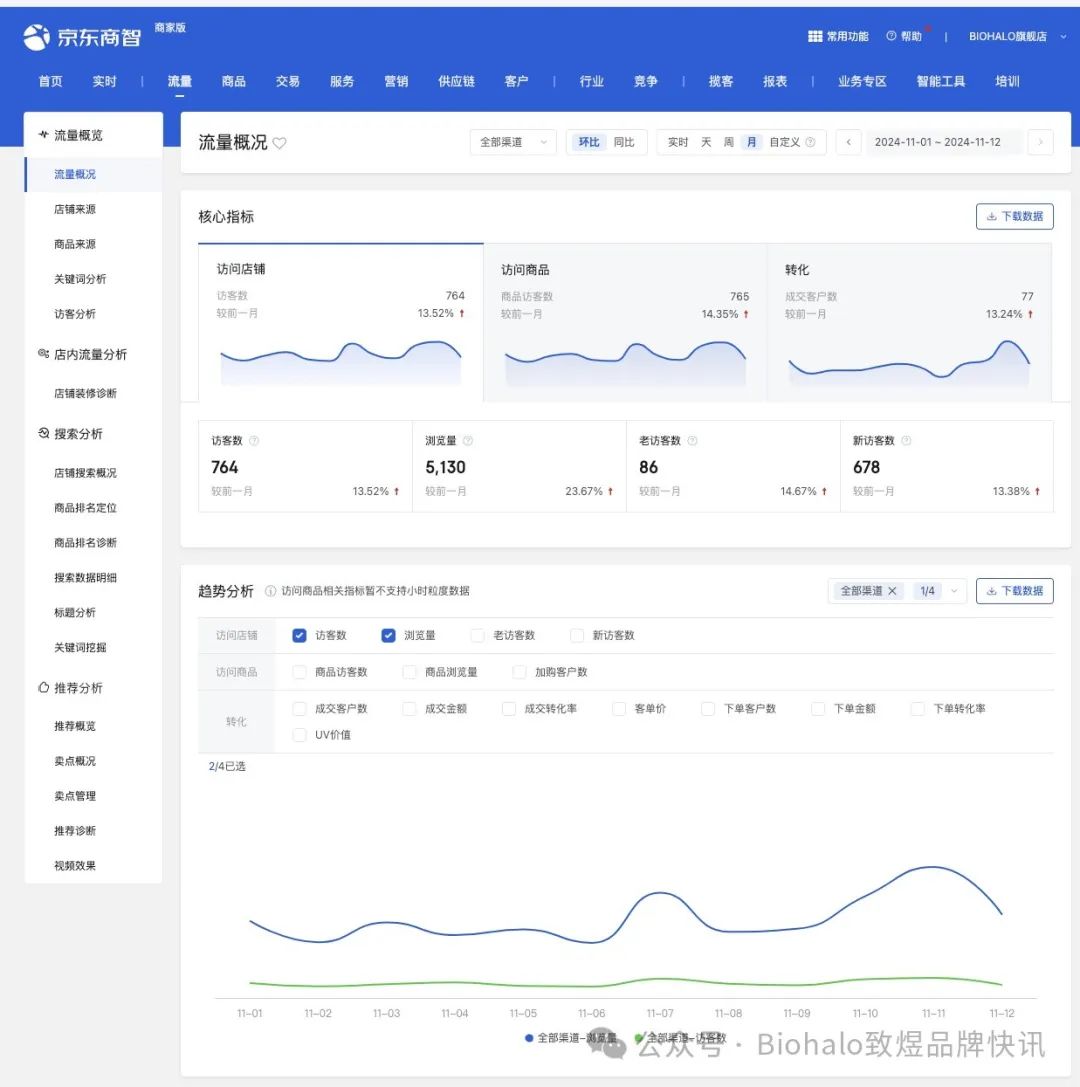Click the 搜索分析 sidebar icon
The image size is (1080, 1087).
coord(43,433)
